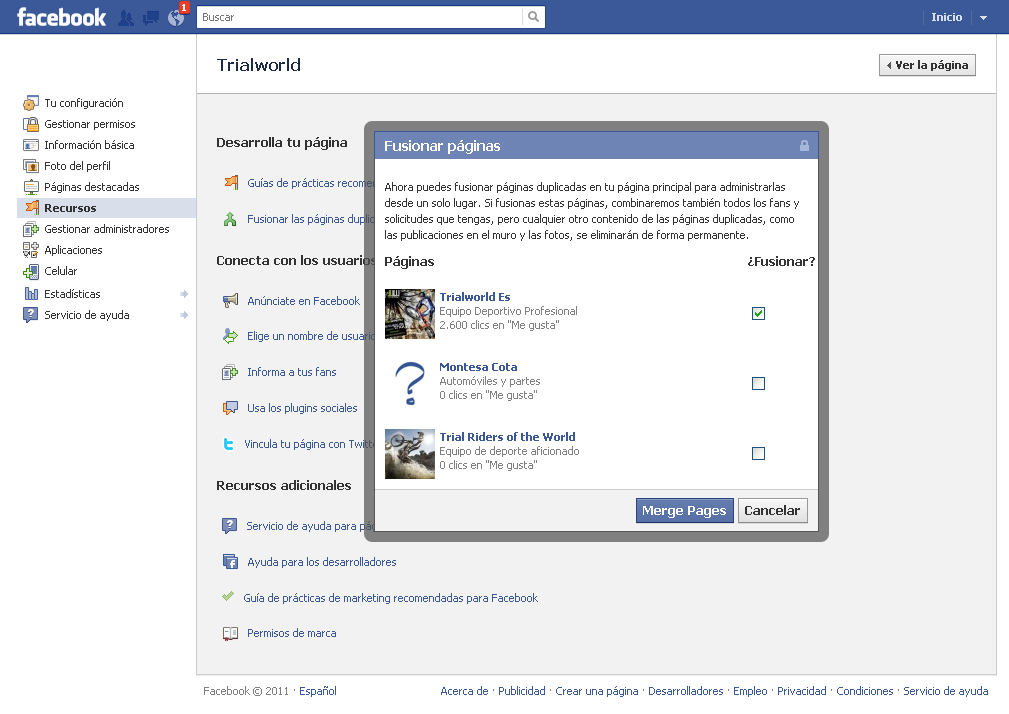The image size is (1009, 714).
Task: Open the Trialworld Es page link
Action: tap(475, 297)
